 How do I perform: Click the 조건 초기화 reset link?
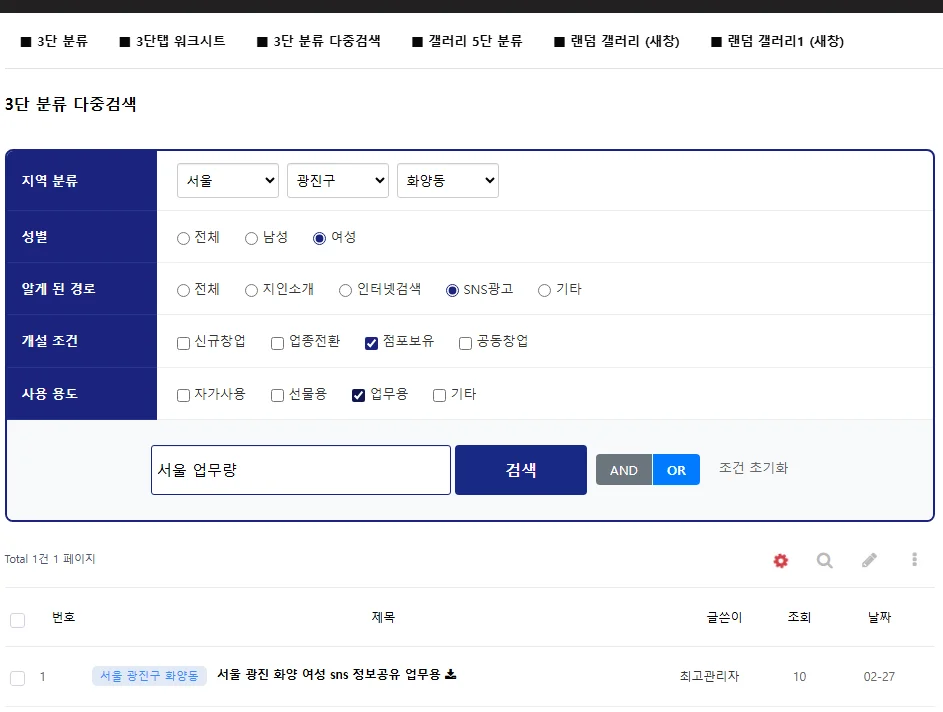(754, 468)
